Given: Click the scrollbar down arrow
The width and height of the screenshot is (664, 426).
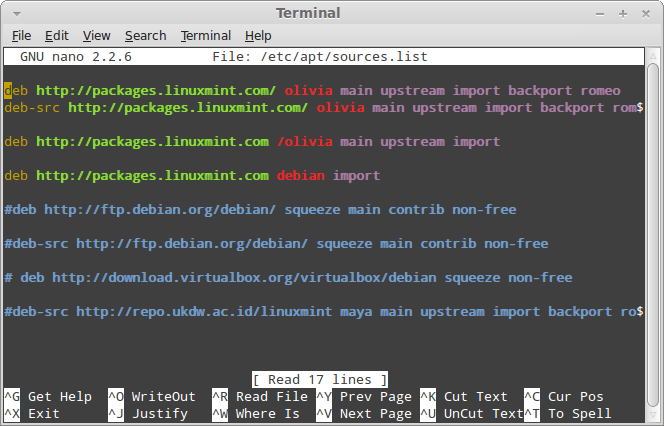Looking at the screenshot, I should coord(653,415).
